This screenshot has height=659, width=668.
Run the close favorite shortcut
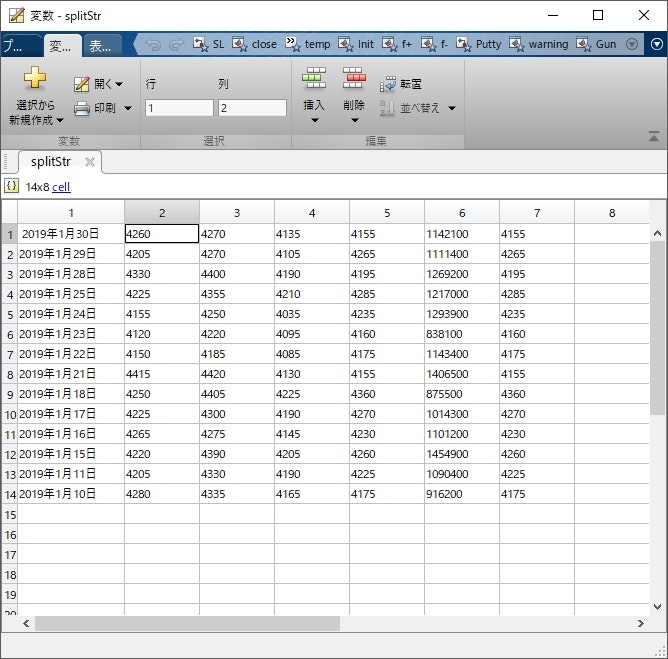point(254,44)
